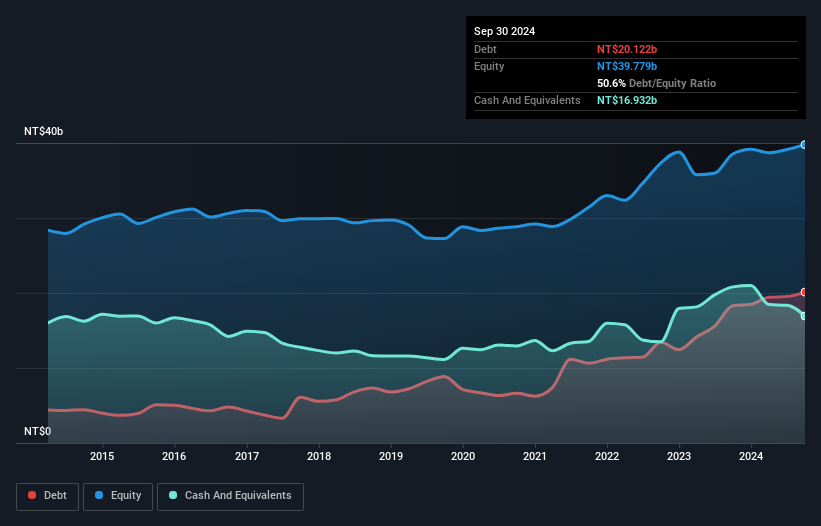Select the Cash endpoint marker on the teal line
The height and width of the screenshot is (526, 821).
pyautogui.click(x=804, y=316)
